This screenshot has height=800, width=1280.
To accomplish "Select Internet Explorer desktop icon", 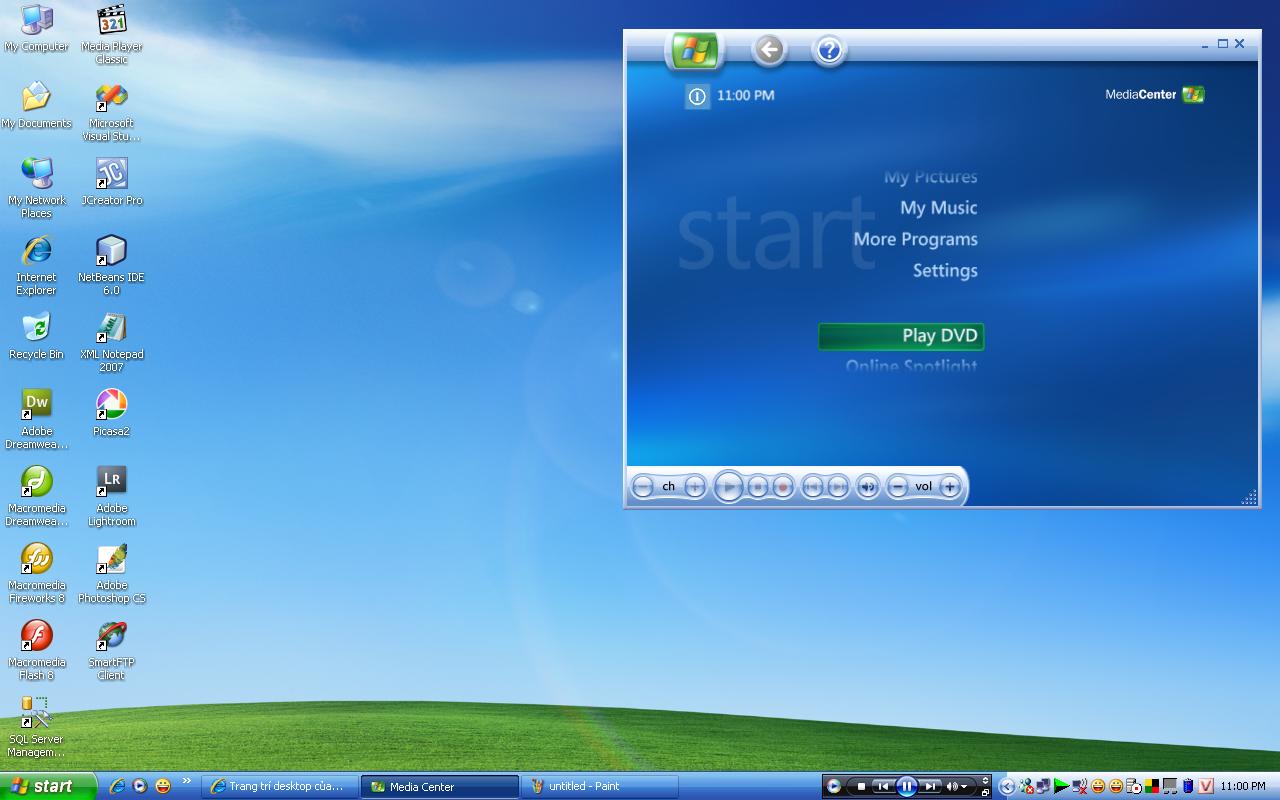I will 36,265.
